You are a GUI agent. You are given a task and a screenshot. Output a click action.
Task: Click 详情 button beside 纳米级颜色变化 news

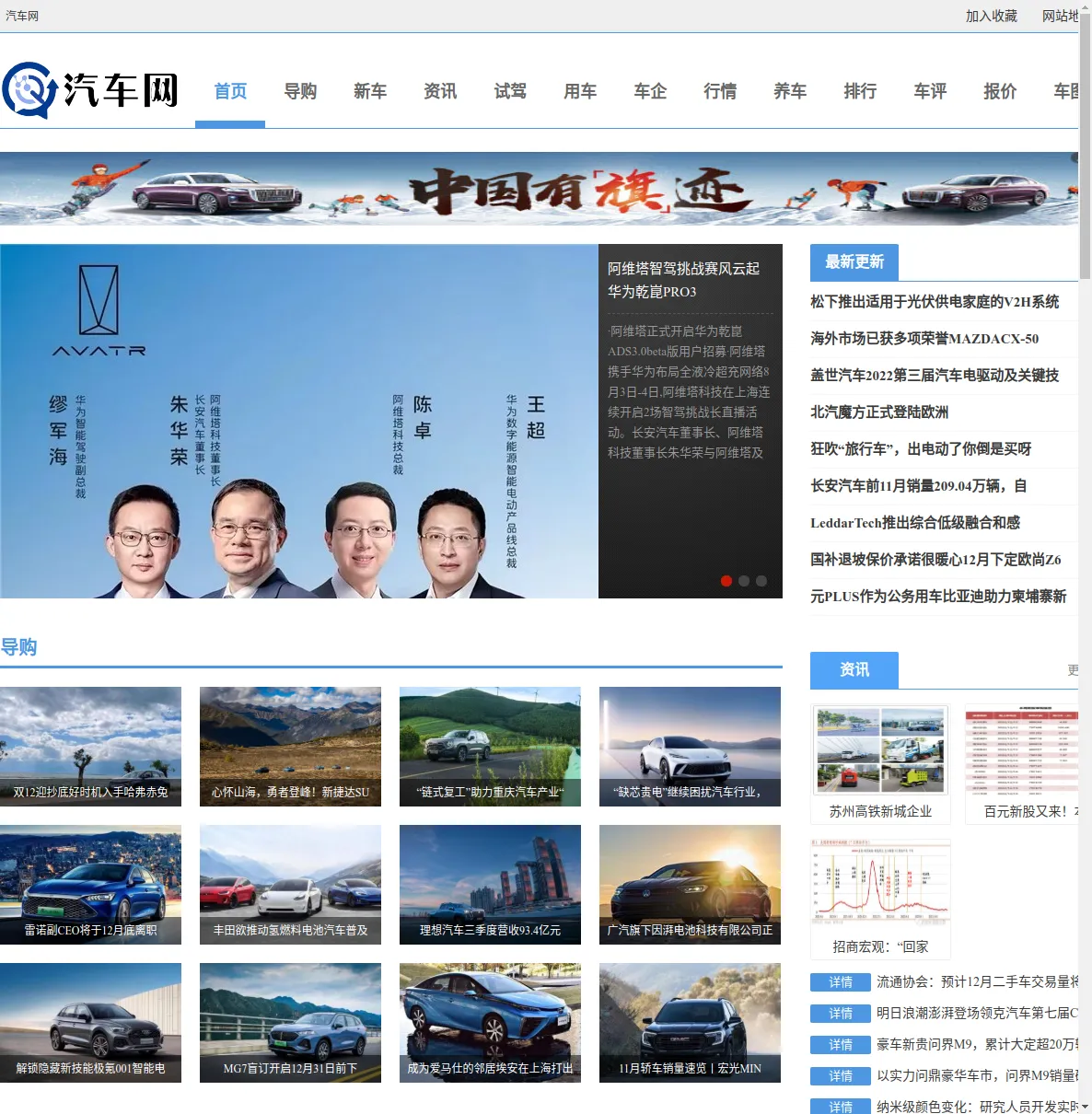click(841, 1107)
